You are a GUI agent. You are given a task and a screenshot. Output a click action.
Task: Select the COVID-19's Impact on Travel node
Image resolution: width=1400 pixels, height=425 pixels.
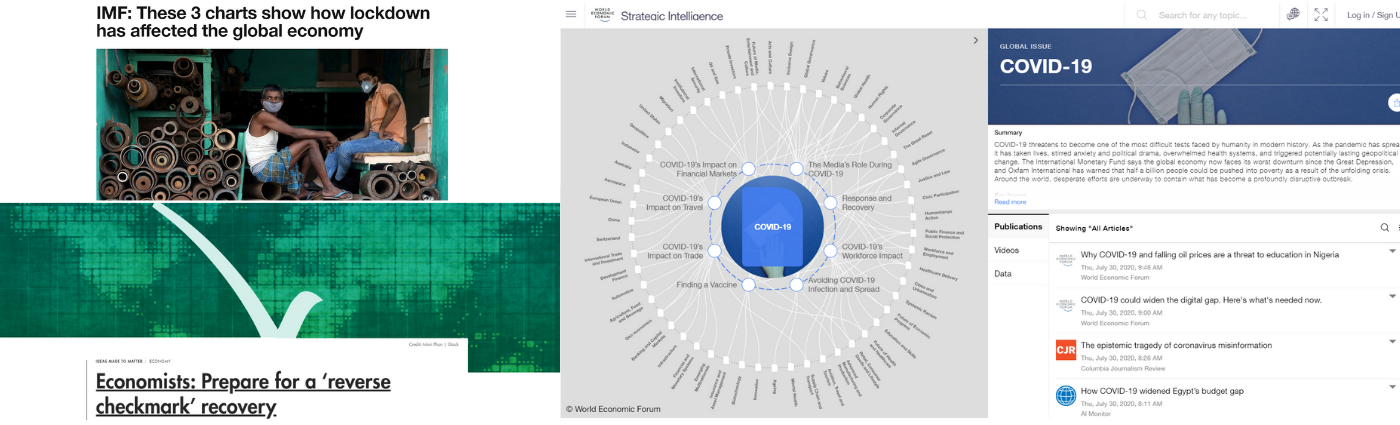[x=713, y=203]
